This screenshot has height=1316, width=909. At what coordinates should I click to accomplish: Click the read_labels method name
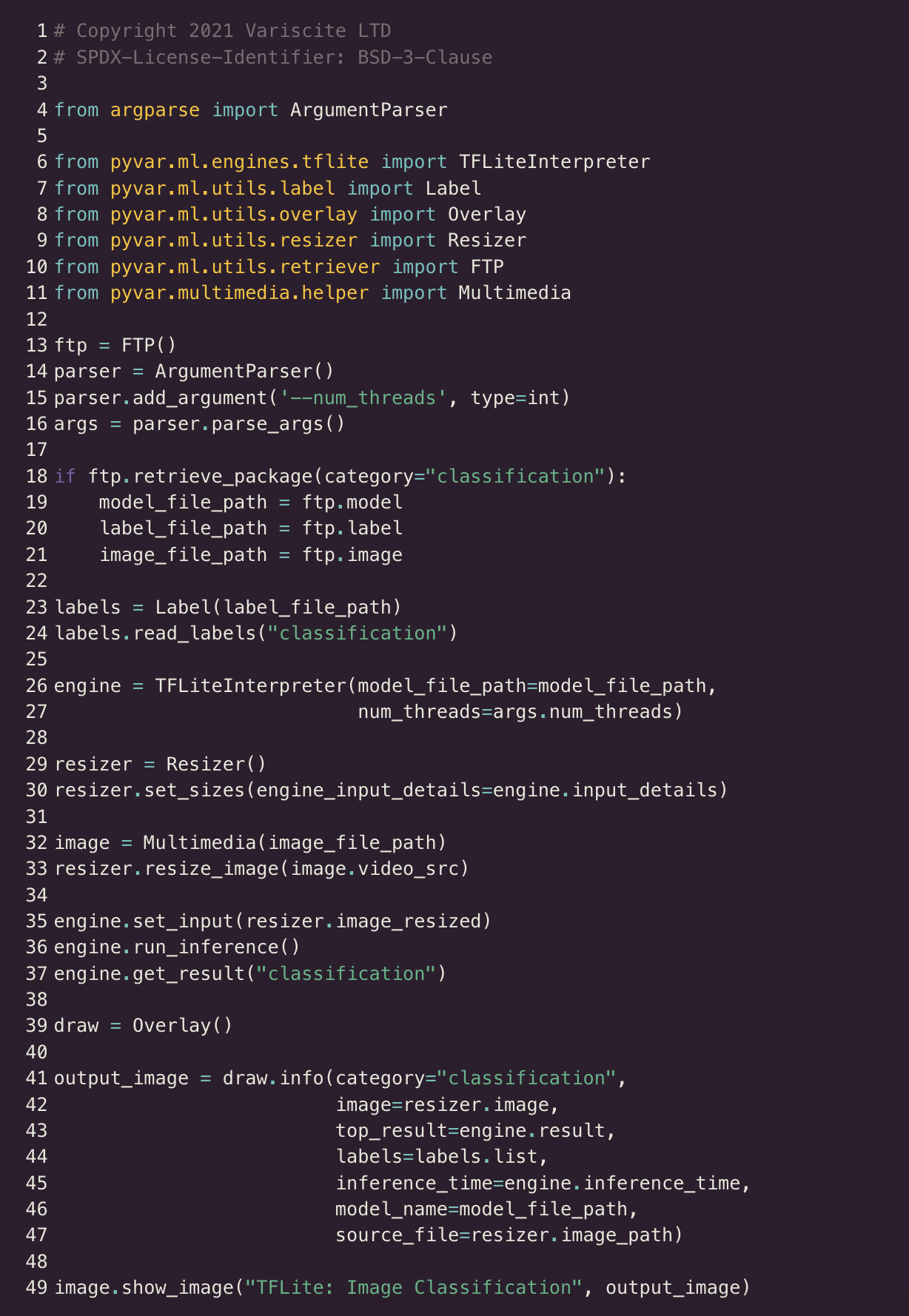pos(195,634)
